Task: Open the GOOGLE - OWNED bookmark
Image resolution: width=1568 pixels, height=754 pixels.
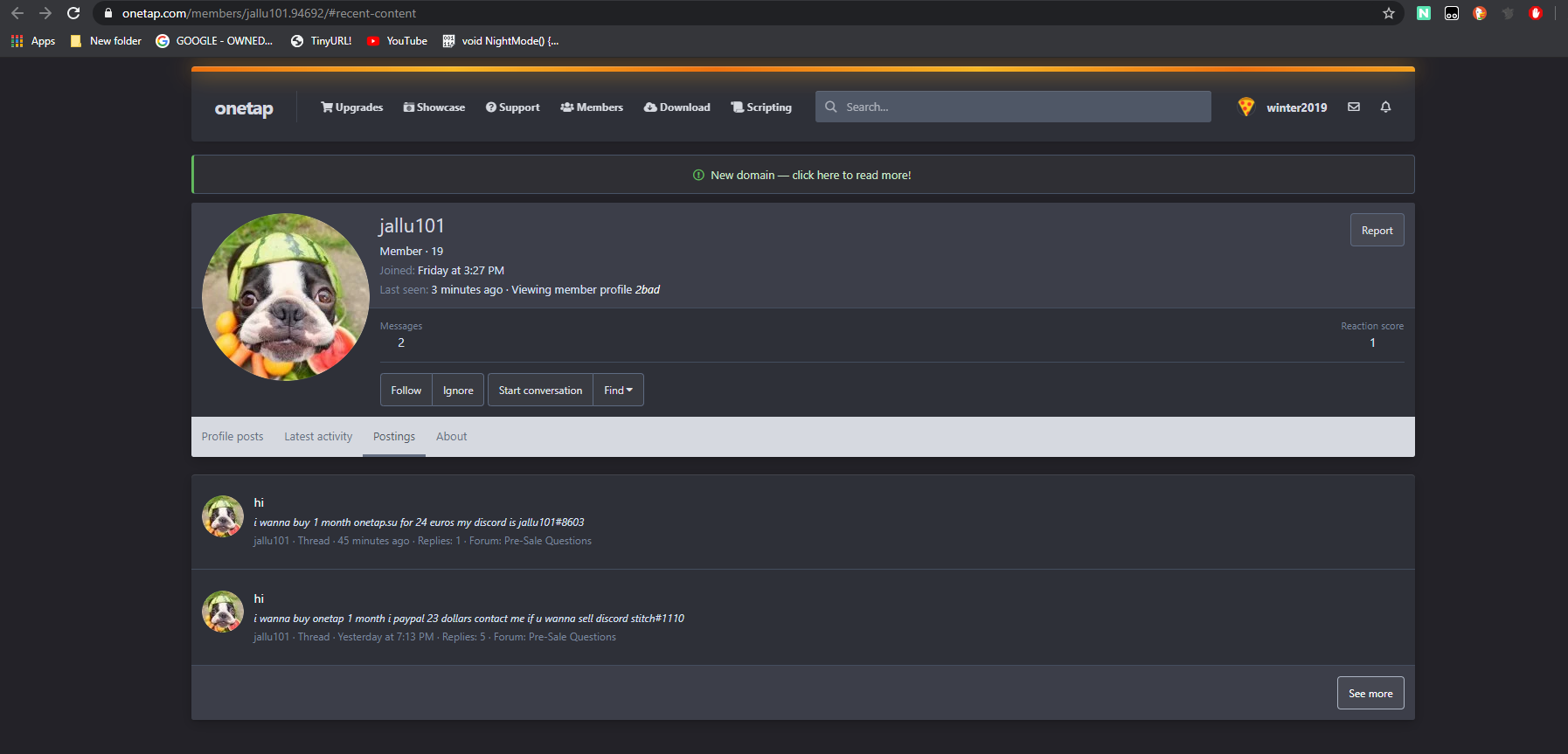Action: tap(214, 41)
